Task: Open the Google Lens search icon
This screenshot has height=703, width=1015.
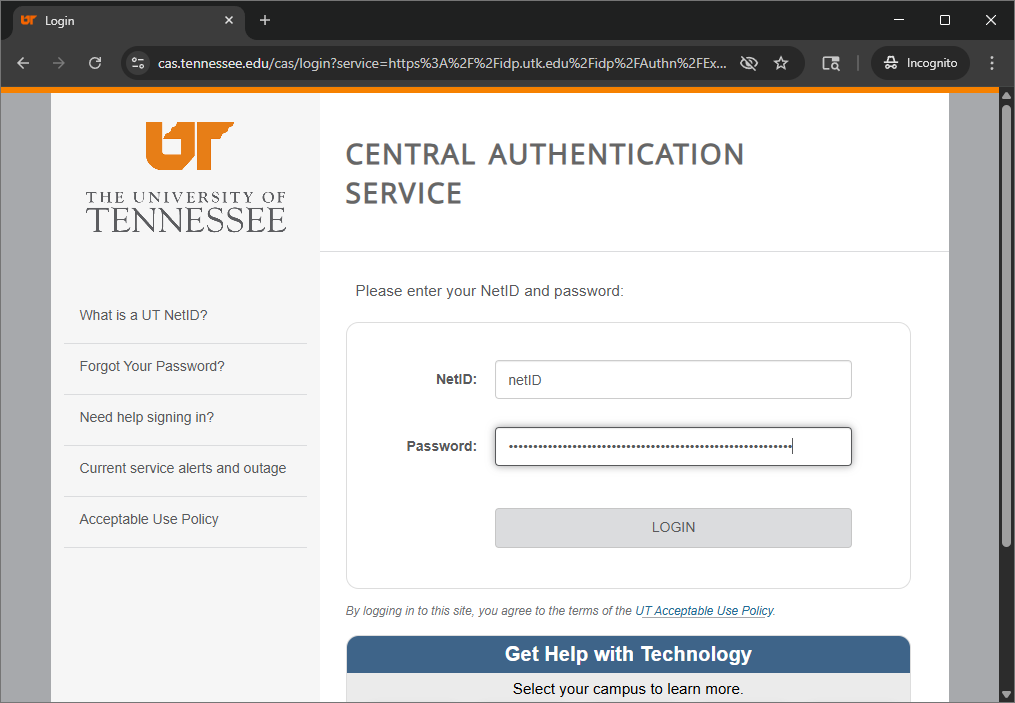Action: [x=830, y=63]
